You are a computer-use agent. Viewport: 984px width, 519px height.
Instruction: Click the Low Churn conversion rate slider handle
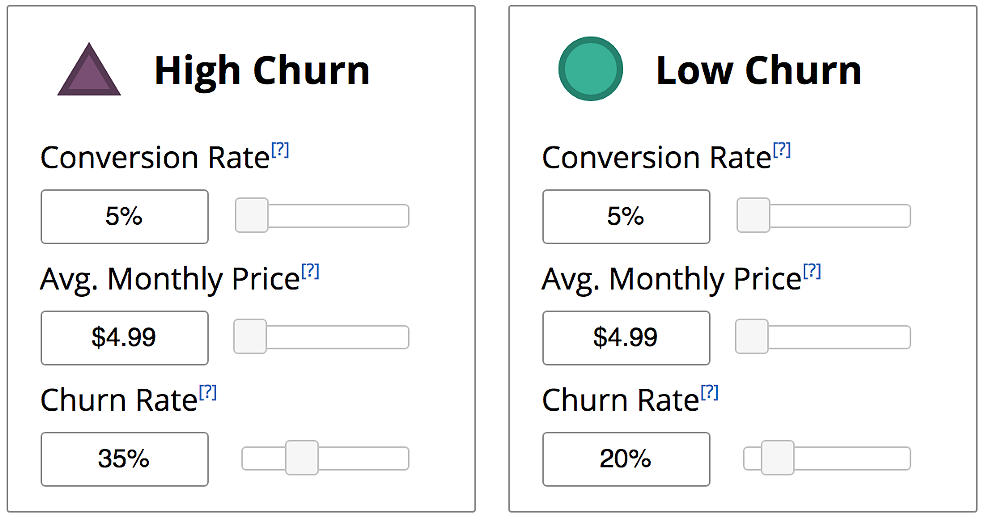(x=753, y=215)
